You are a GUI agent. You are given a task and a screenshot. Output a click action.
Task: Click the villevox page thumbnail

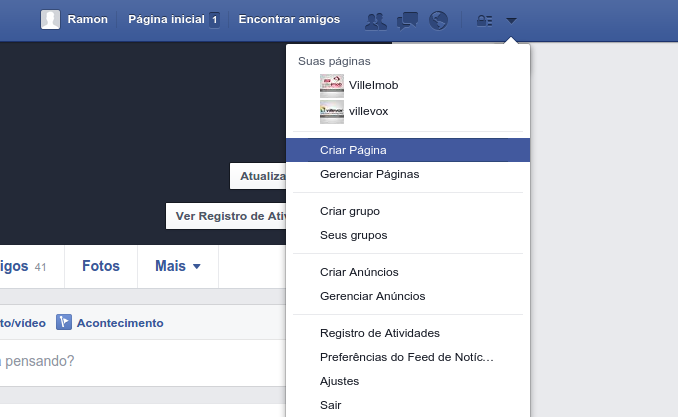click(332, 112)
